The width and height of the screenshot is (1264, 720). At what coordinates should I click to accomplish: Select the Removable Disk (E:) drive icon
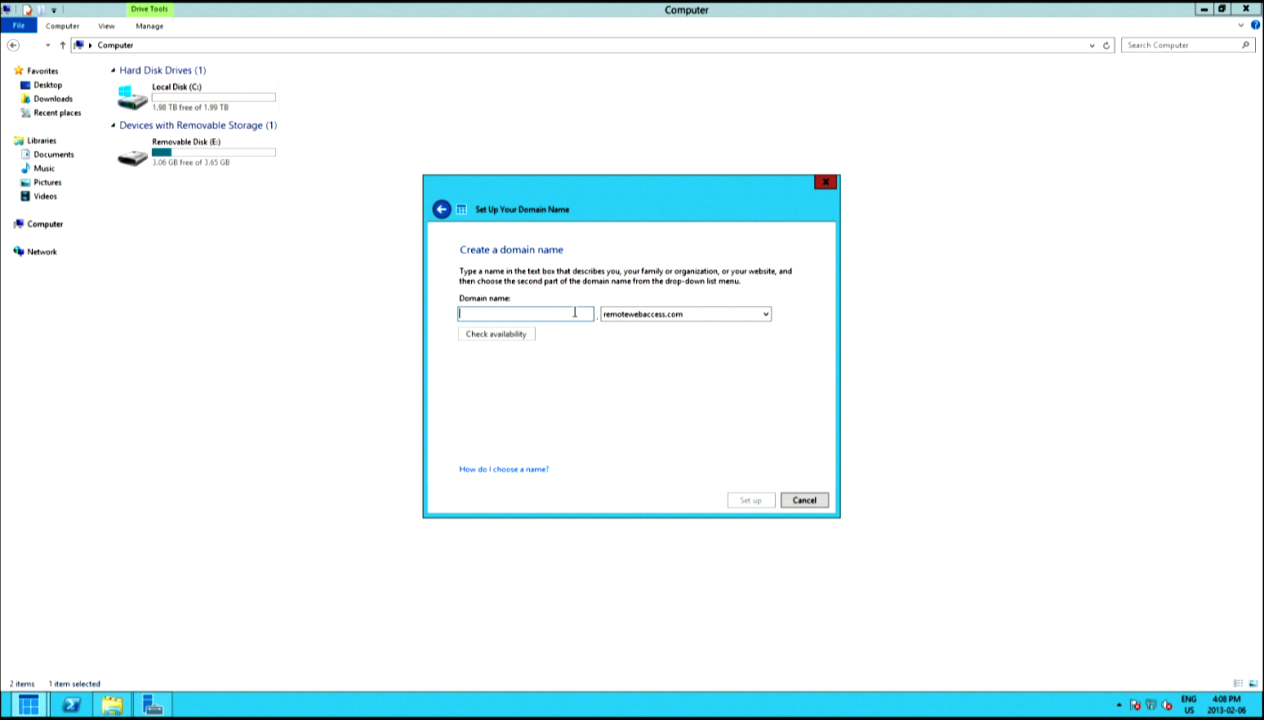(x=132, y=157)
